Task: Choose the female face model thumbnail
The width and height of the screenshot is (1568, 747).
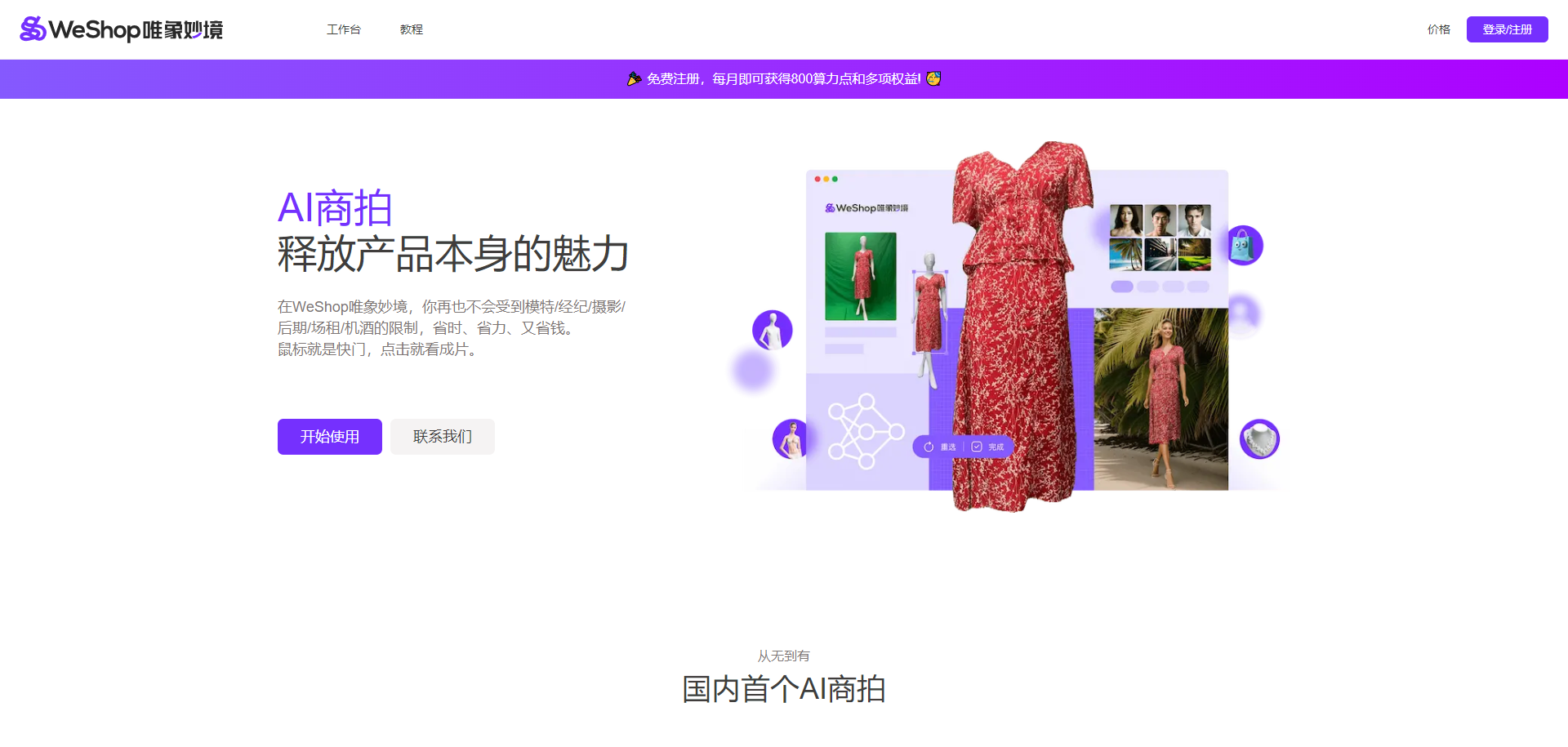Action: coord(1125,220)
